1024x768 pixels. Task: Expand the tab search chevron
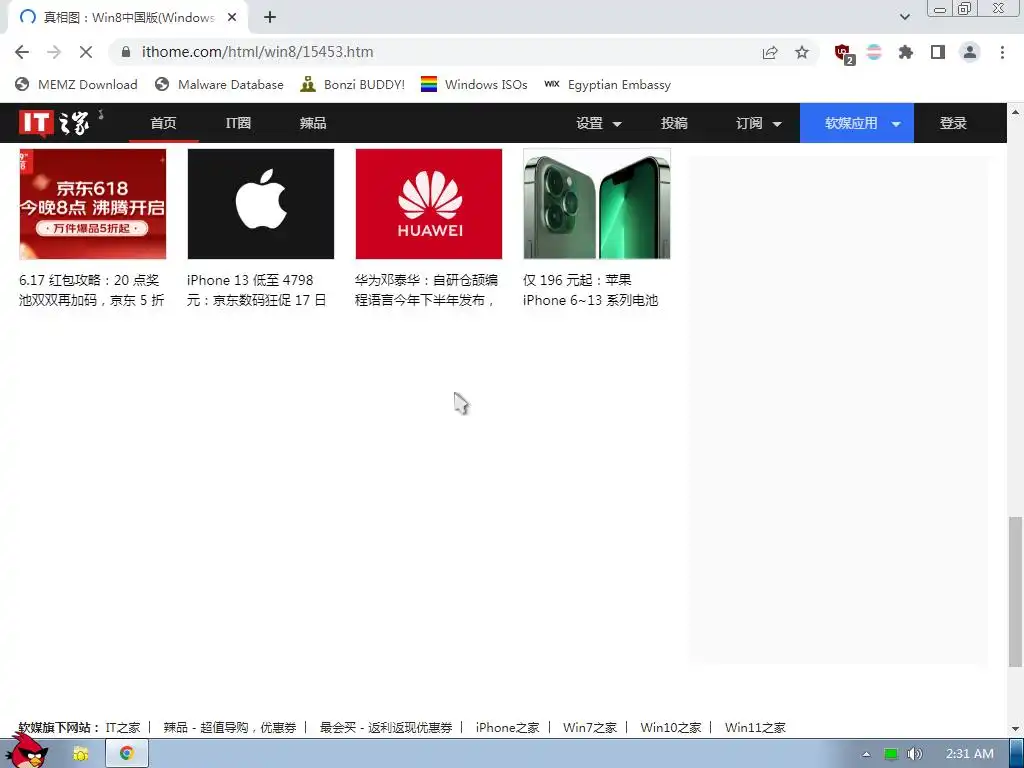tap(904, 17)
